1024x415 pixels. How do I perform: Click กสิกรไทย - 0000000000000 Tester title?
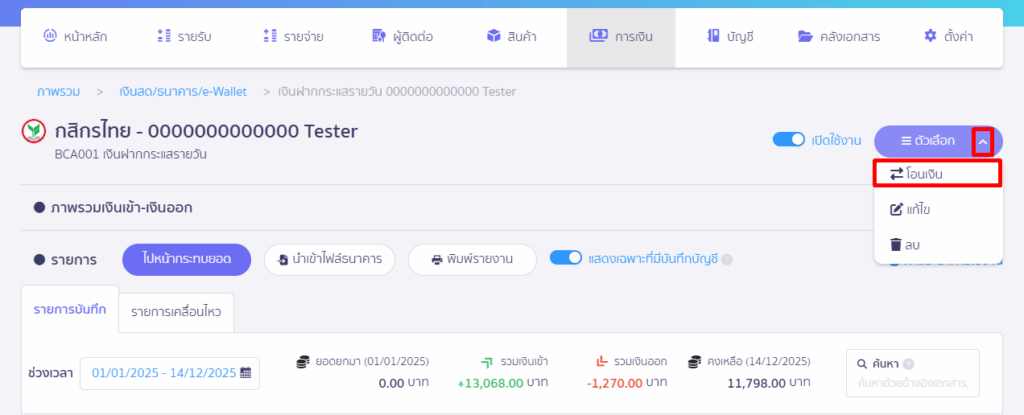coord(206,131)
